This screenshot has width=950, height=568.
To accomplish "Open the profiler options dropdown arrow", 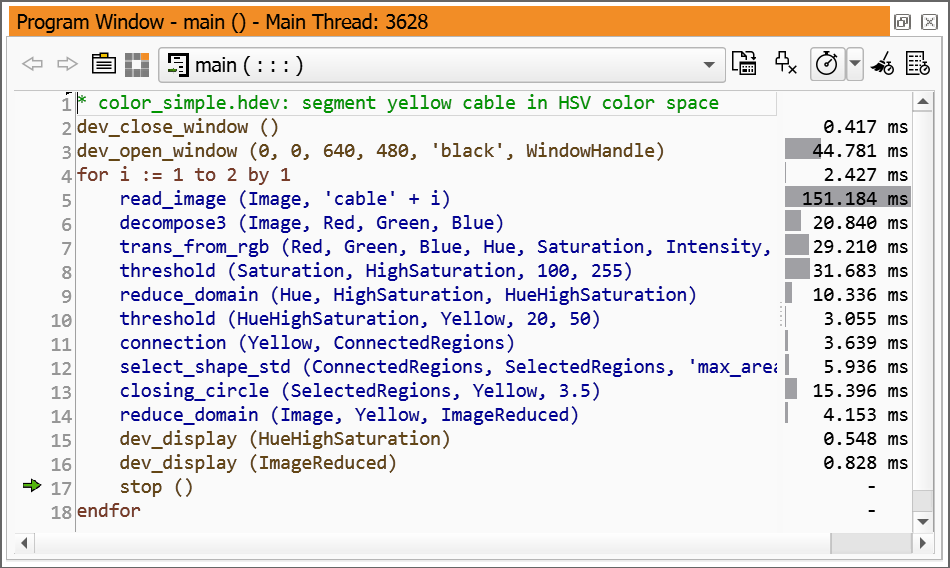I will pos(854,65).
